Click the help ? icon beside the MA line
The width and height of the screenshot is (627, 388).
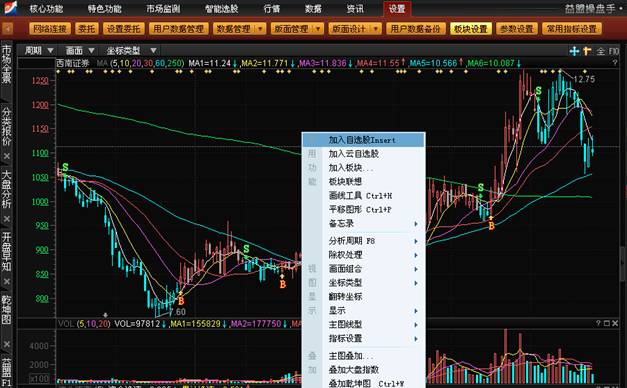click(615, 63)
